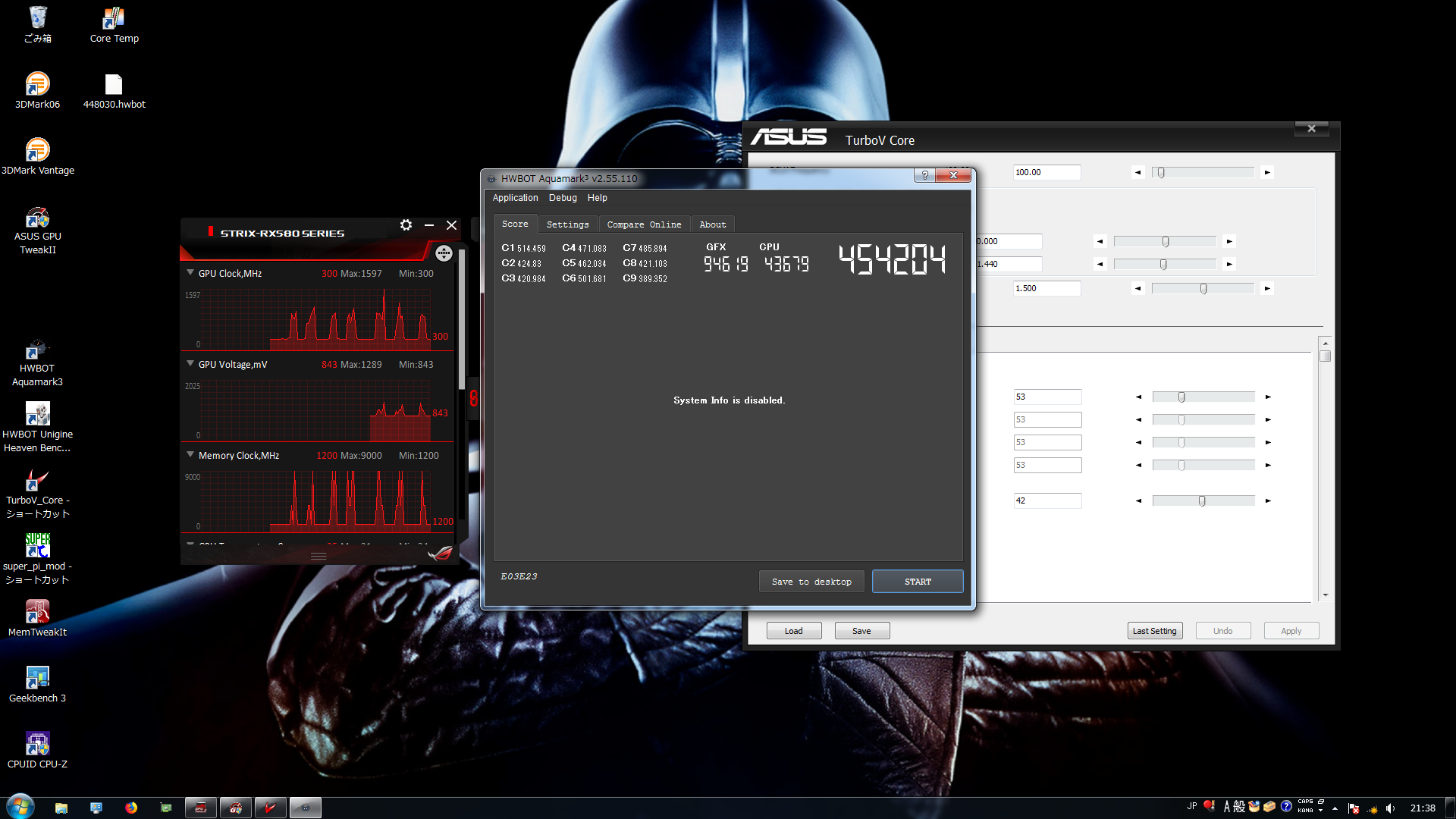
Task: Select the MemTweakIt desktop icon
Action: coord(38,618)
